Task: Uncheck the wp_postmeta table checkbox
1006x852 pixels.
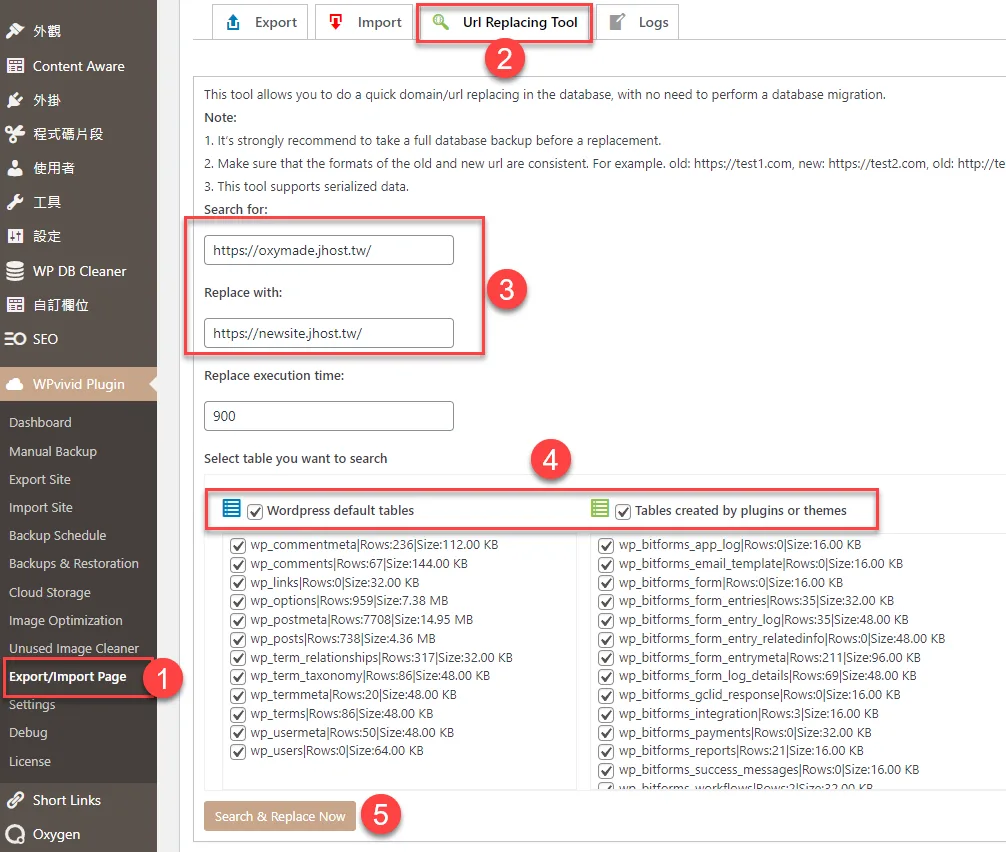Action: 238,620
